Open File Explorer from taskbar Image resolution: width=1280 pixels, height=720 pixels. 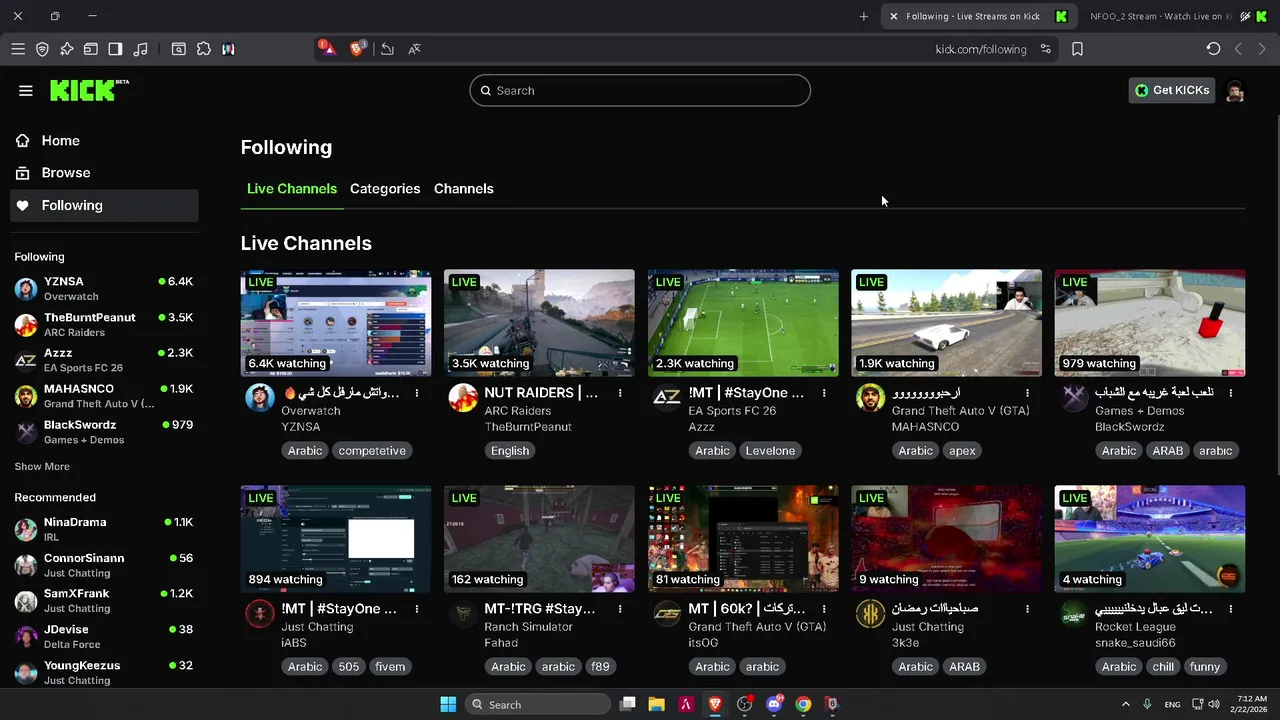[656, 704]
